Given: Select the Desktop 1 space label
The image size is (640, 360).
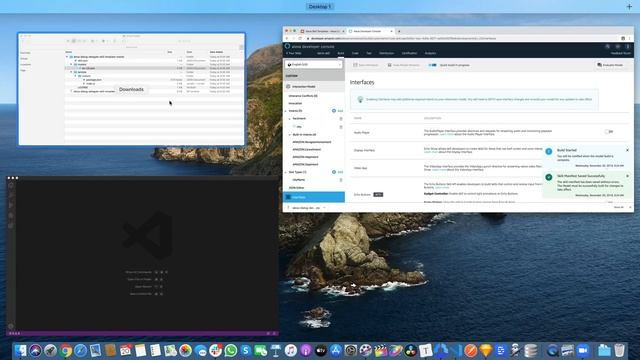Looking at the screenshot, I should 320,7.
